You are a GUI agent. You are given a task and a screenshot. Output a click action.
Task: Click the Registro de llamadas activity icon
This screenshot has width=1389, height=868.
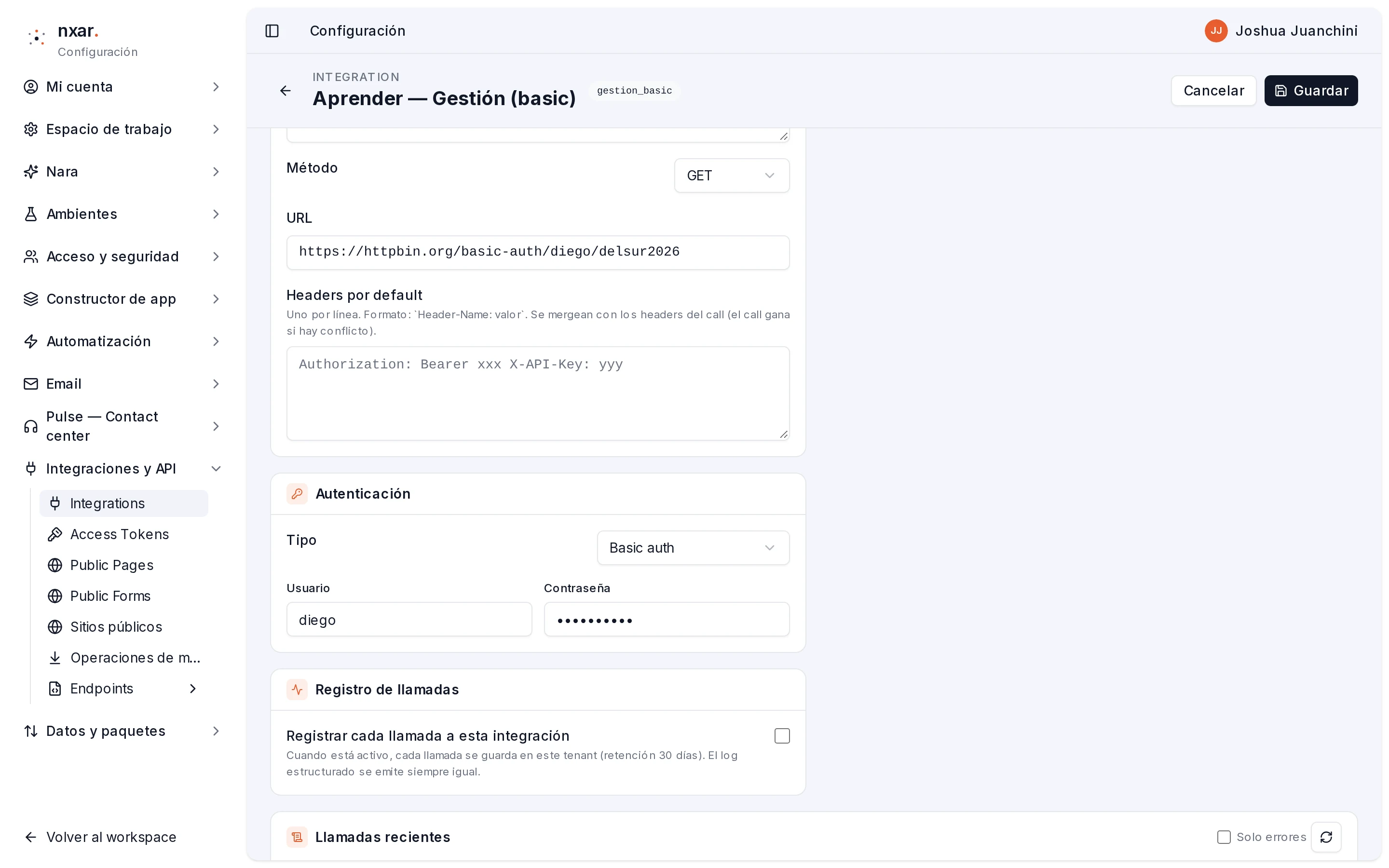[297, 690]
